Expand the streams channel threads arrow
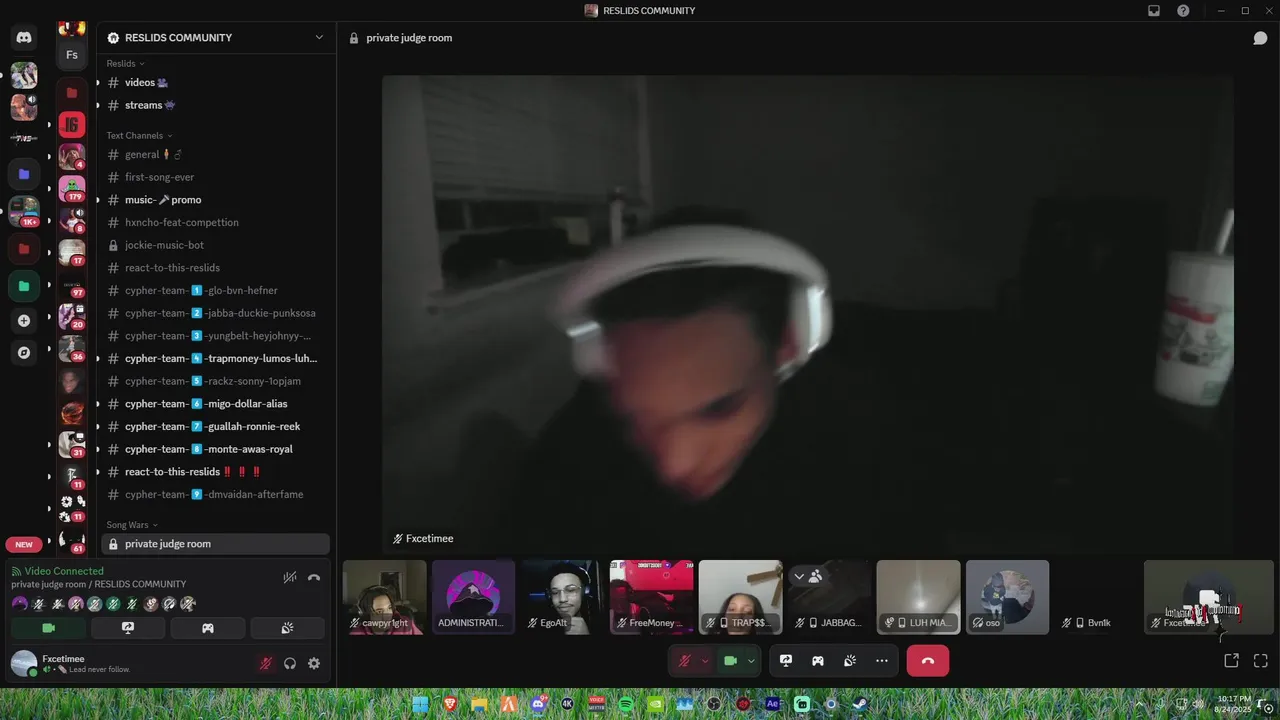The width and height of the screenshot is (1280, 720). click(x=98, y=105)
